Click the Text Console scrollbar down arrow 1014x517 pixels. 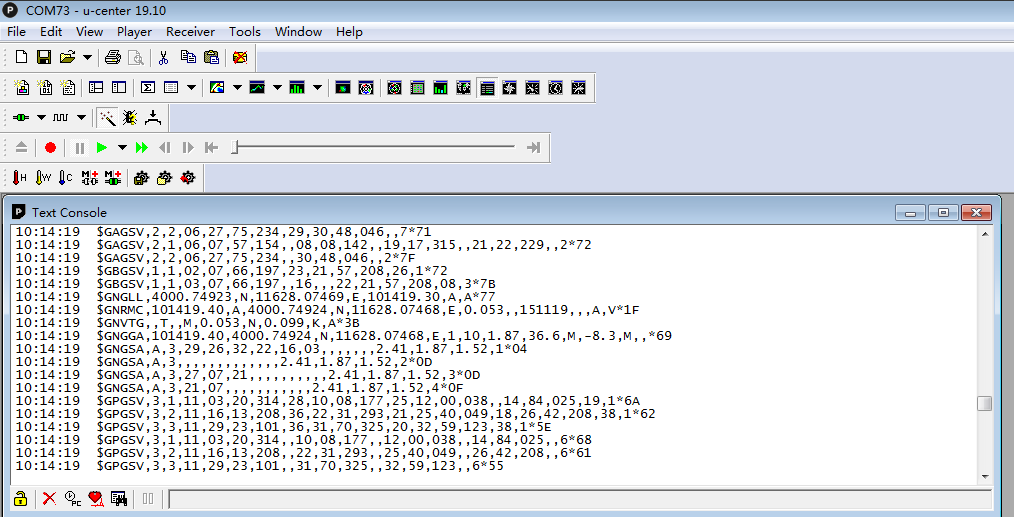pos(985,477)
